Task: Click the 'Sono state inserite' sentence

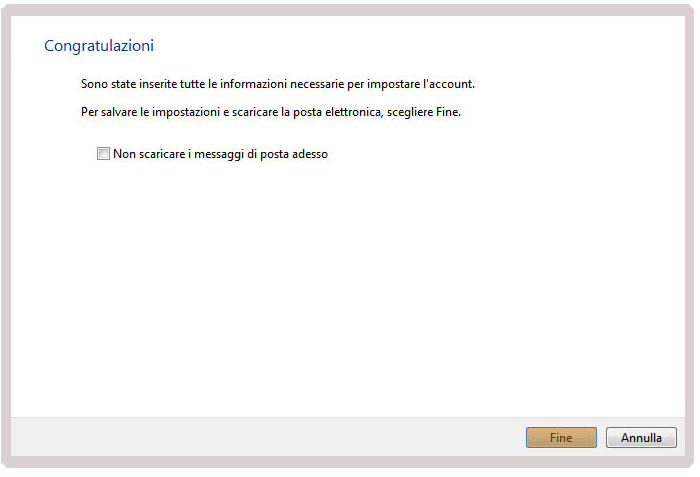Action: [278, 84]
